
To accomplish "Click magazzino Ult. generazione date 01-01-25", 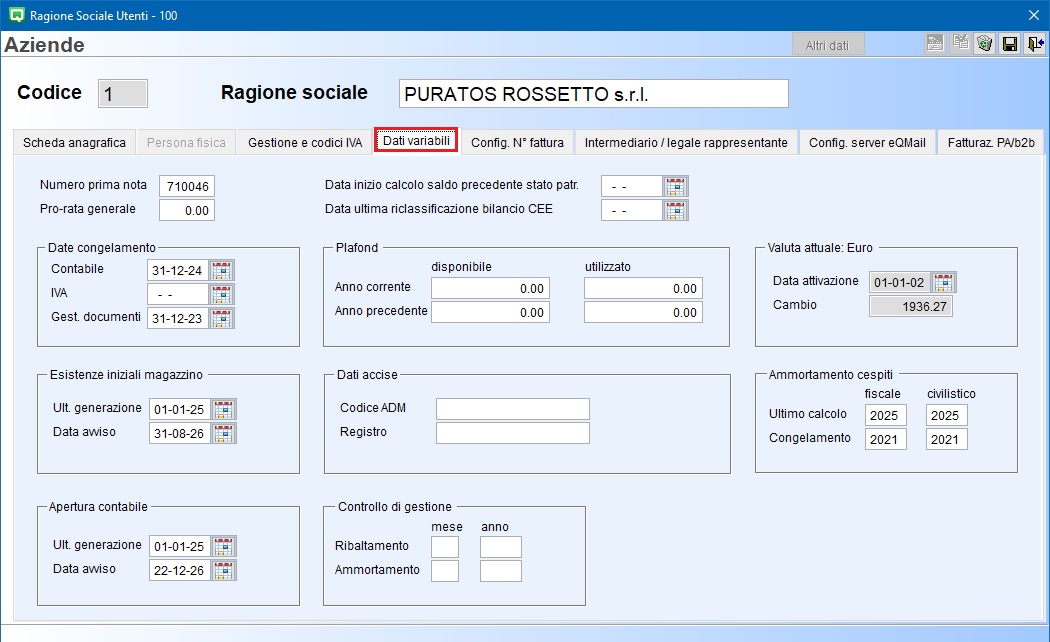I will [179, 409].
